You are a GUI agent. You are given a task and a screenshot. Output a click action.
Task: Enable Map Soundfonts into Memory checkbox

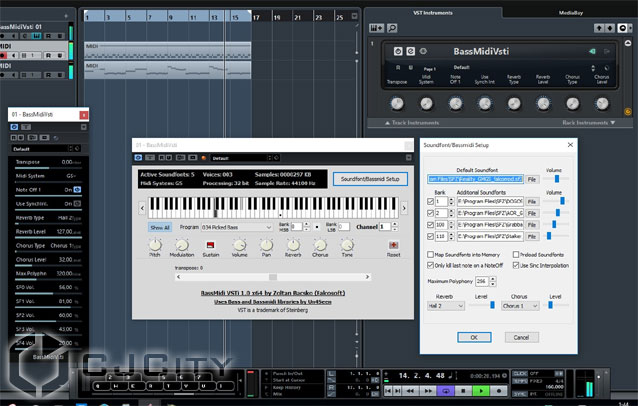point(430,254)
